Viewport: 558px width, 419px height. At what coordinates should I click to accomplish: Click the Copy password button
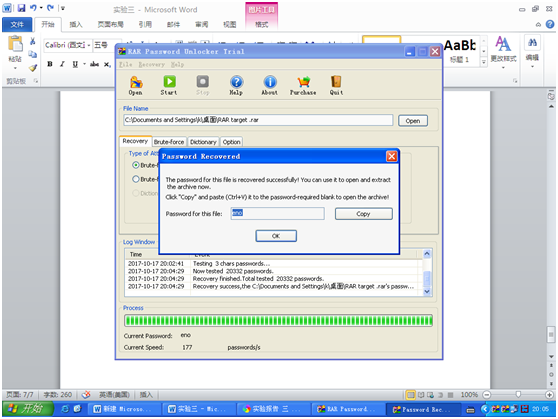coord(363,214)
